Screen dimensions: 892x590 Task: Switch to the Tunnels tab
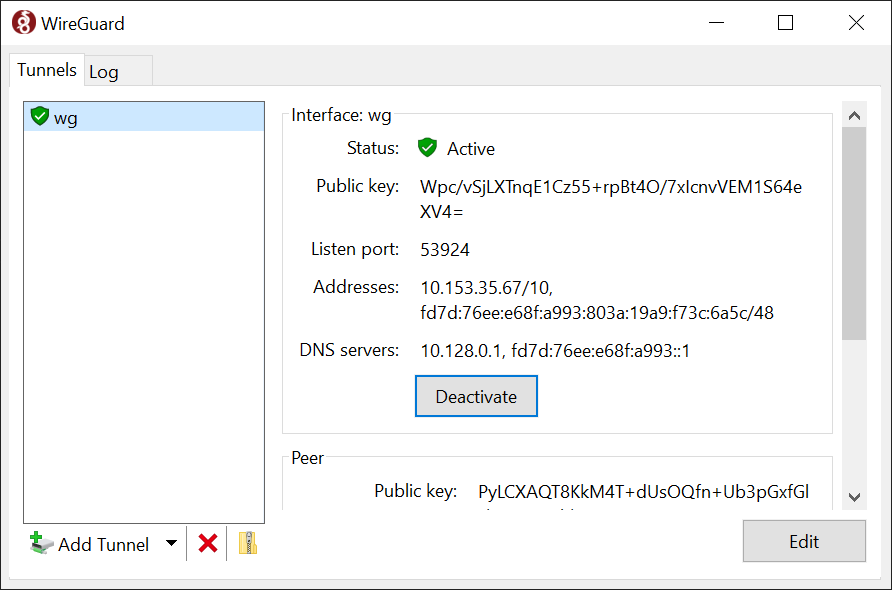point(45,70)
